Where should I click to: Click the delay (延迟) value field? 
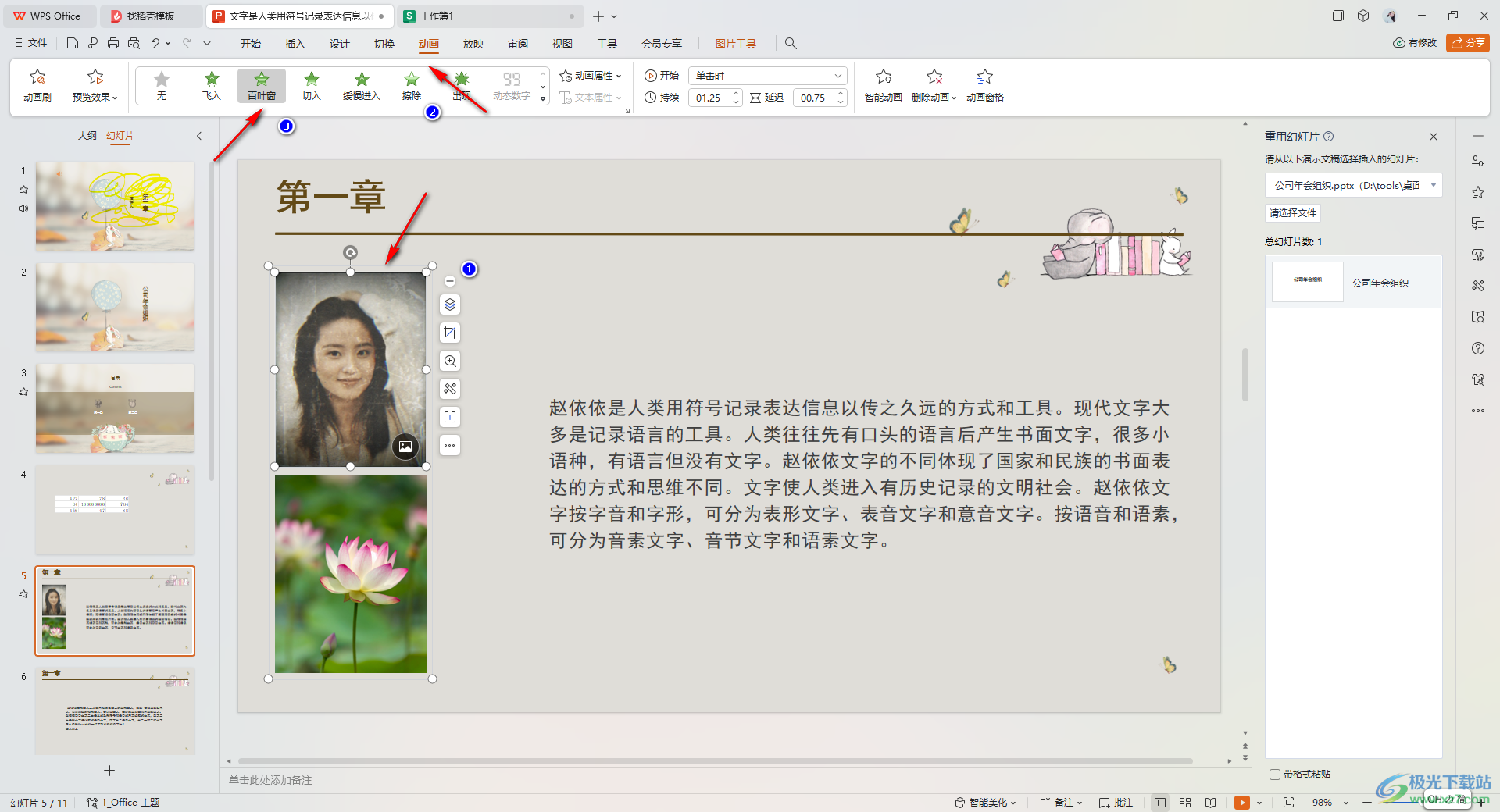click(814, 98)
